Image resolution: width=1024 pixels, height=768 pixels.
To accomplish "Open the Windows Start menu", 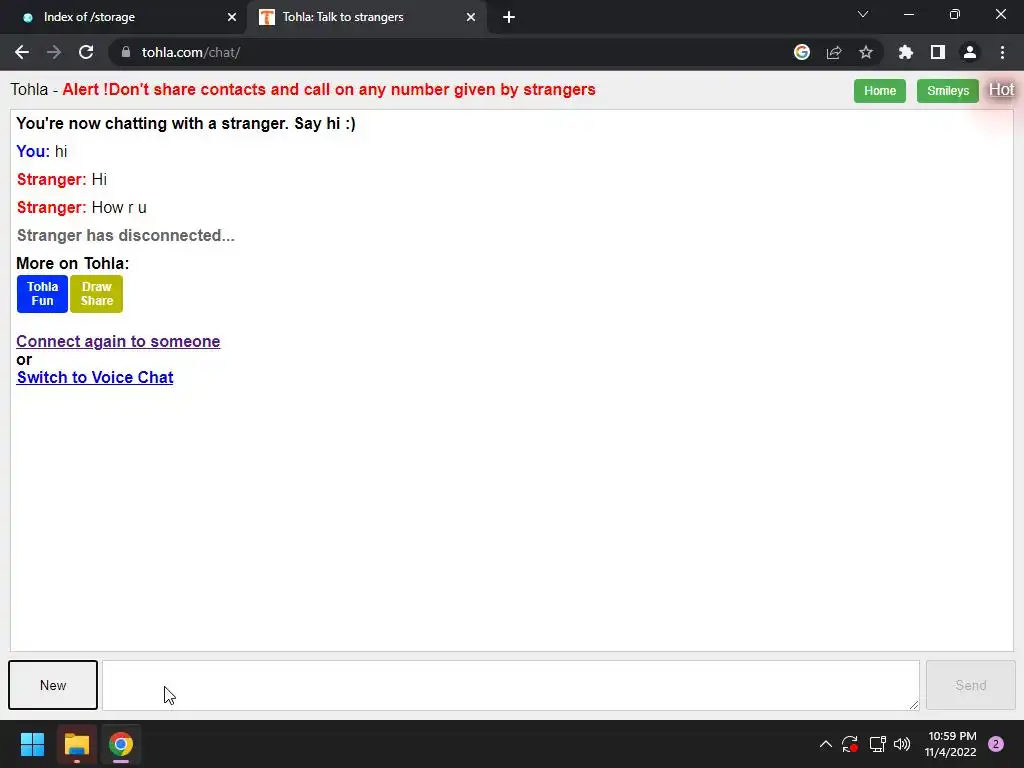I will 32,744.
